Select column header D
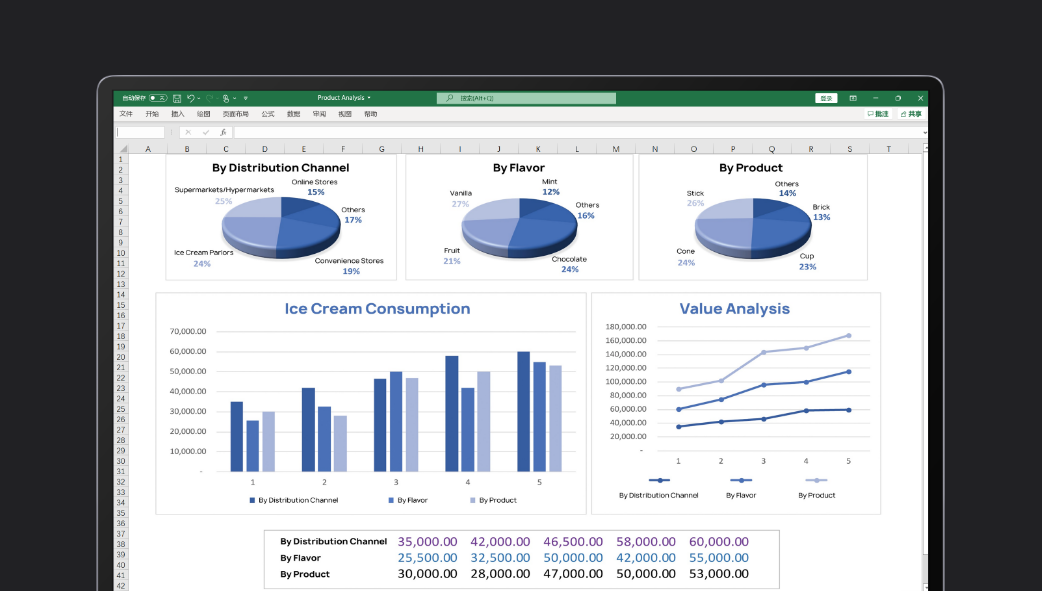Viewport: 1042px width, 591px height. click(264, 149)
